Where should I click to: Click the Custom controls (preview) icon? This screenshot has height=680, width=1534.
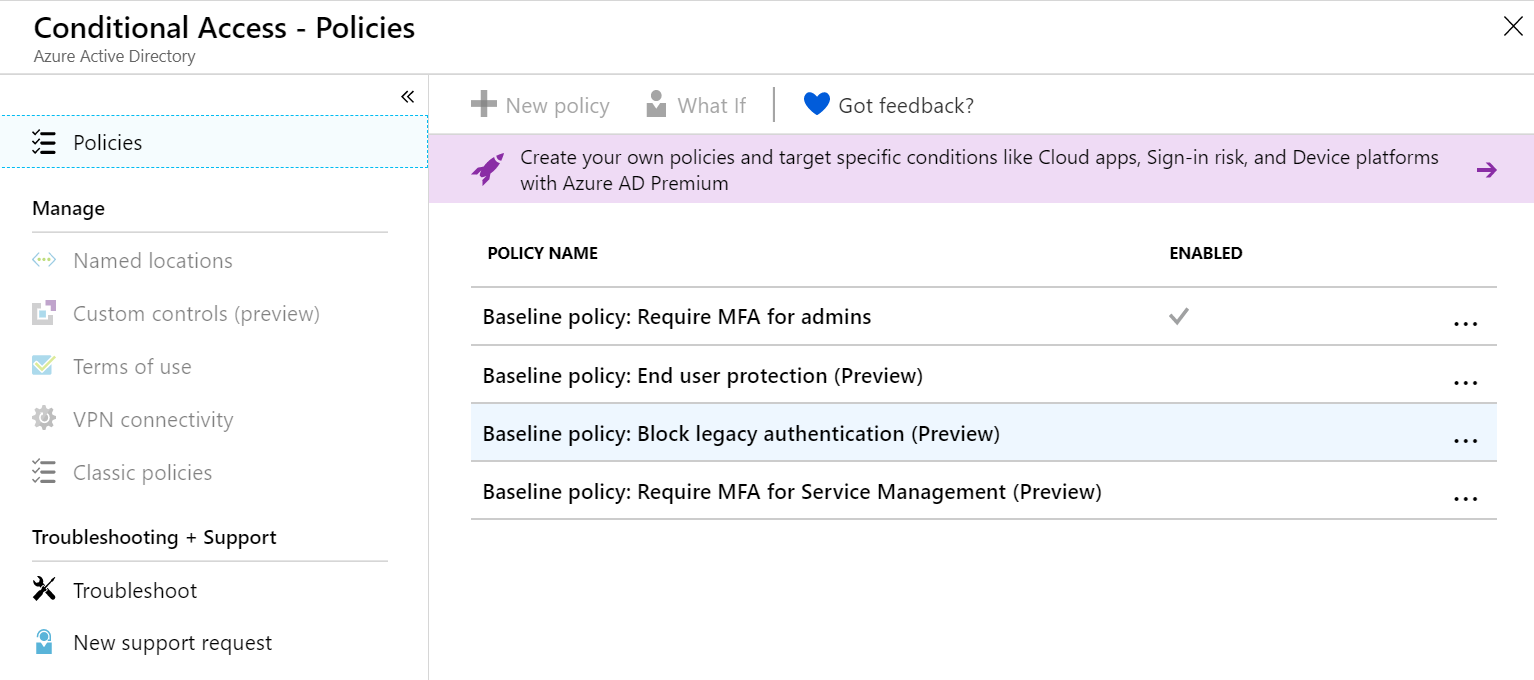click(43, 314)
